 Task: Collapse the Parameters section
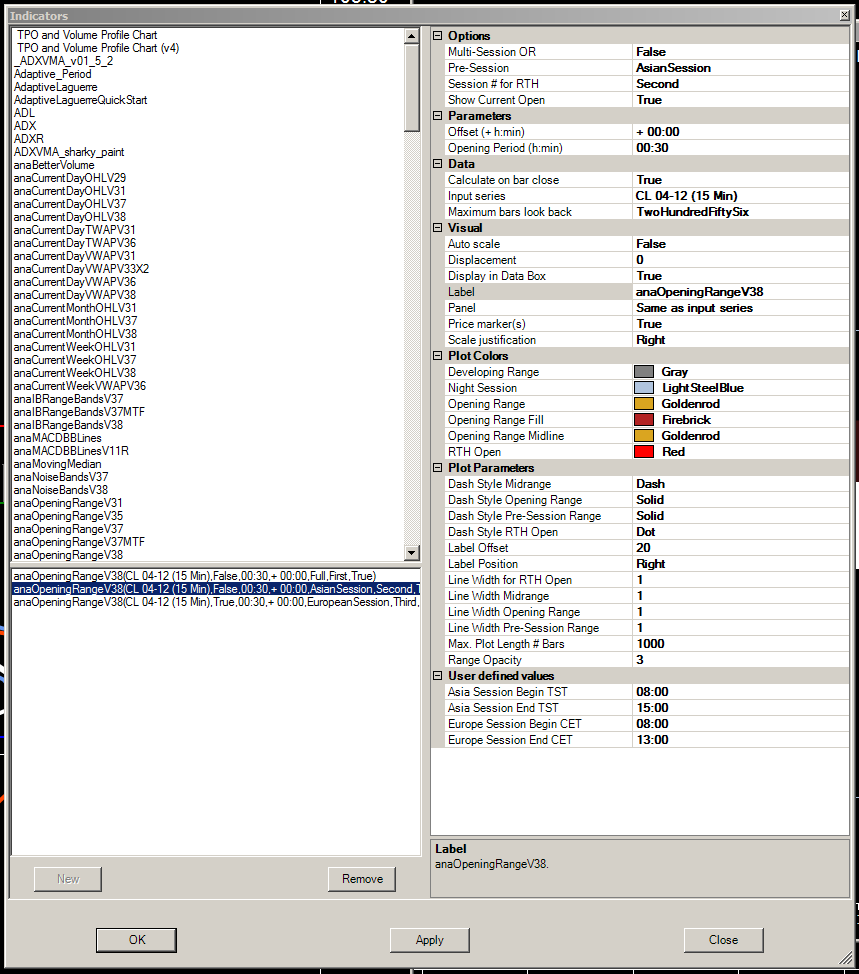coord(438,116)
